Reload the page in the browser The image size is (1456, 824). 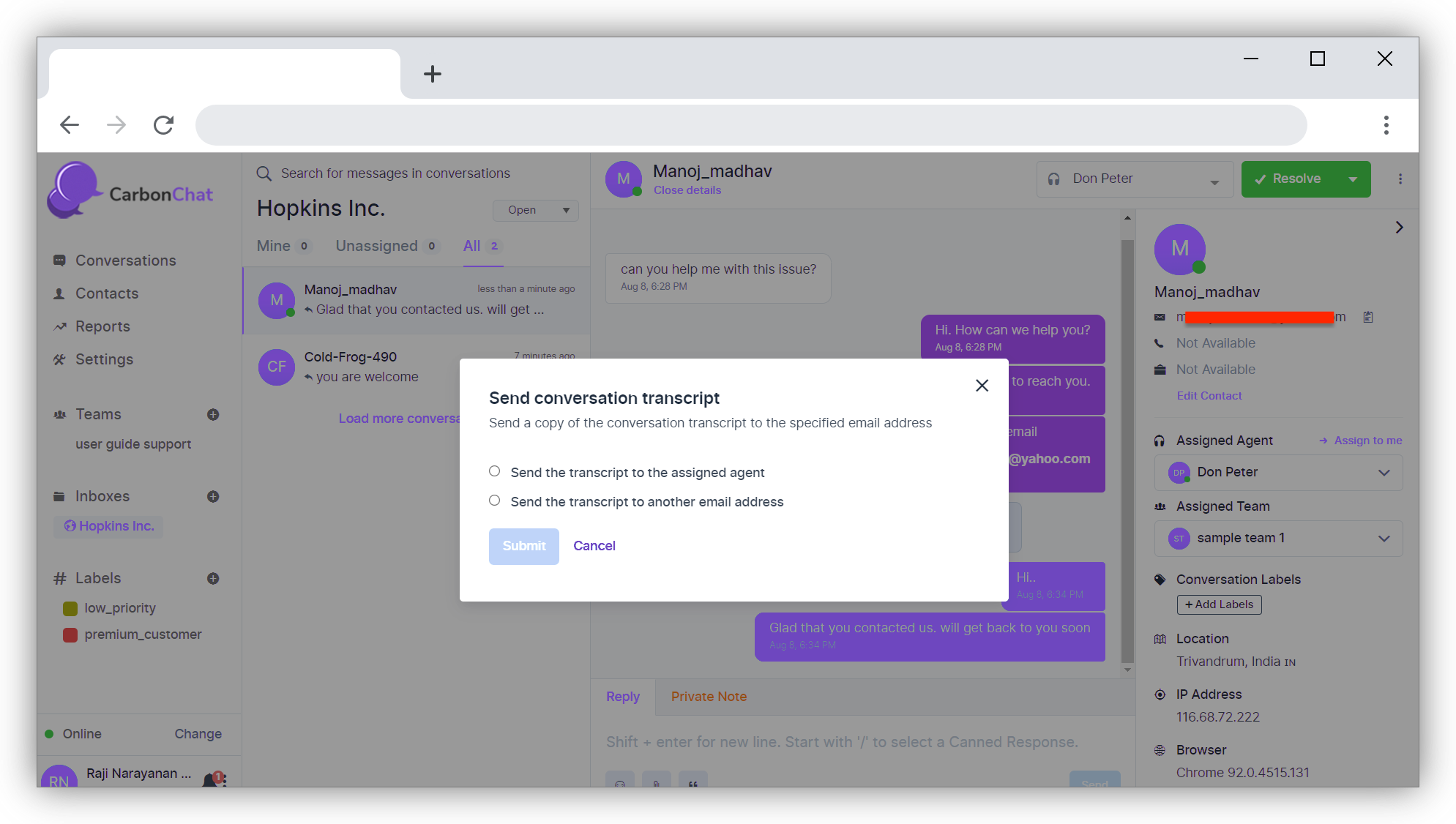tap(163, 125)
